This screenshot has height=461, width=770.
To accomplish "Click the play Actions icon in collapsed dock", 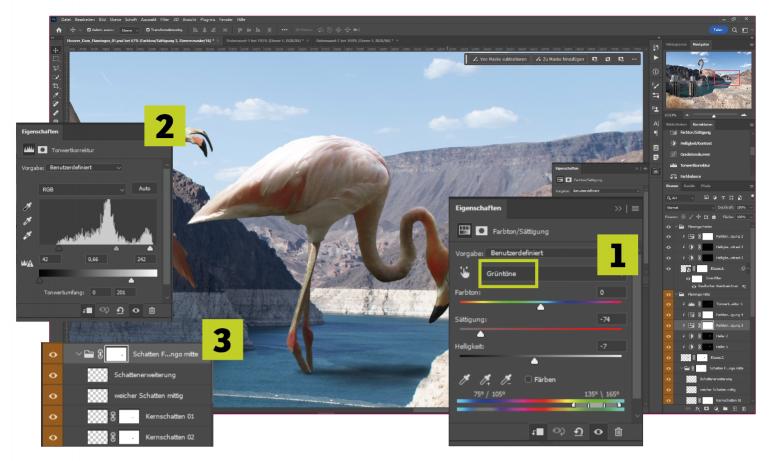I will (x=656, y=58).
